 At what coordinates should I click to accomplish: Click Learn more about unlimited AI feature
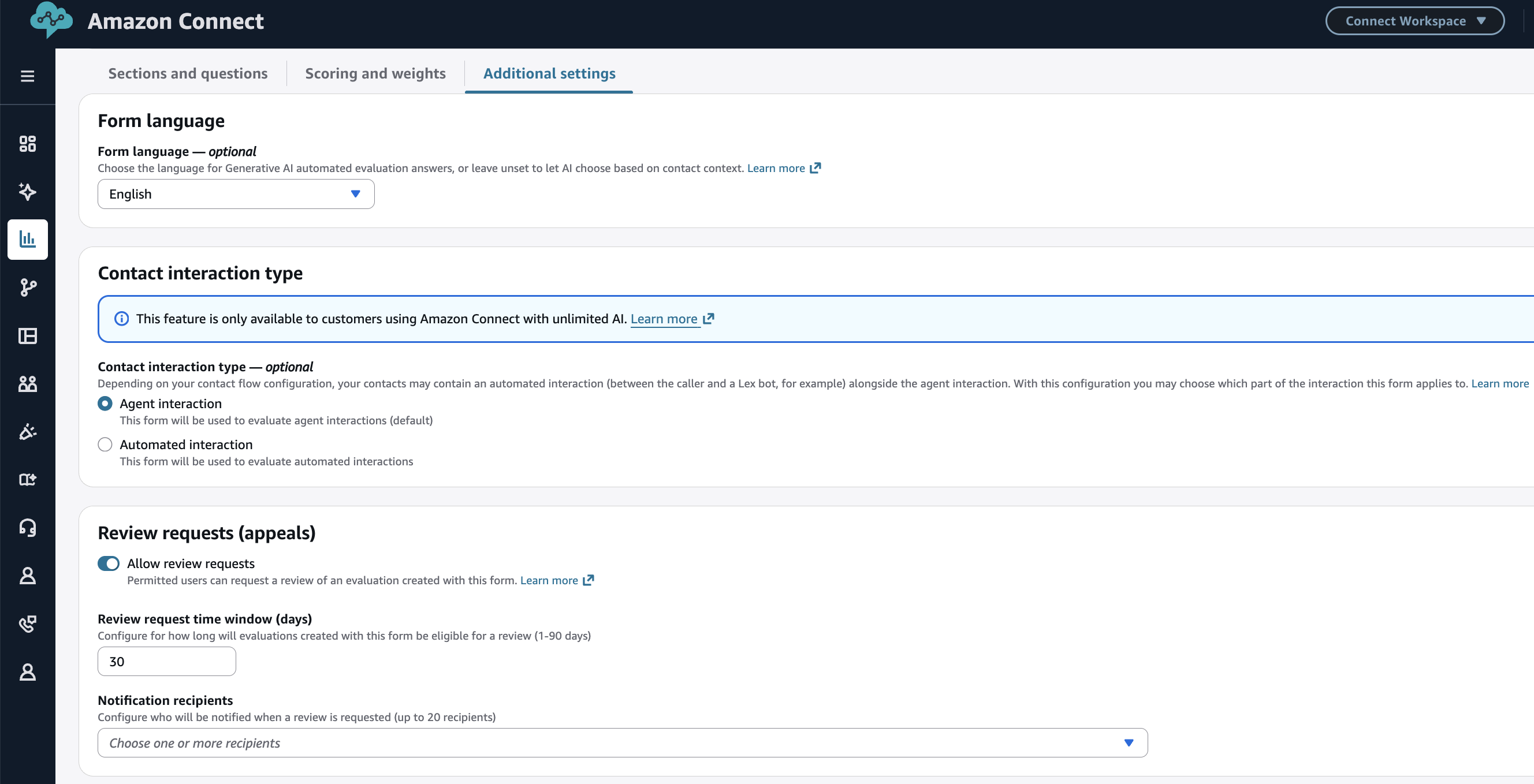pyautogui.click(x=664, y=319)
